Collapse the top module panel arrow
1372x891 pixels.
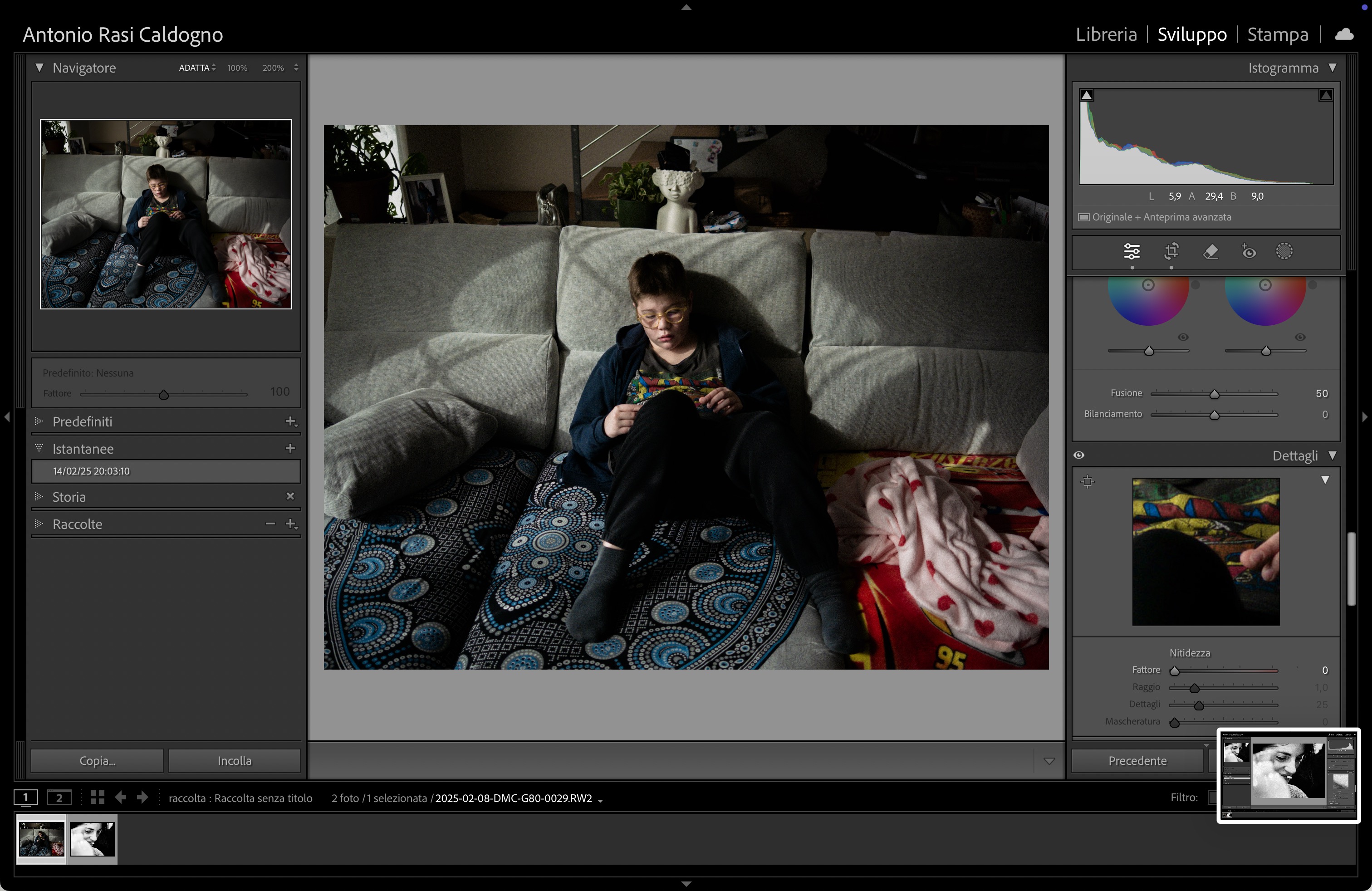tap(686, 8)
